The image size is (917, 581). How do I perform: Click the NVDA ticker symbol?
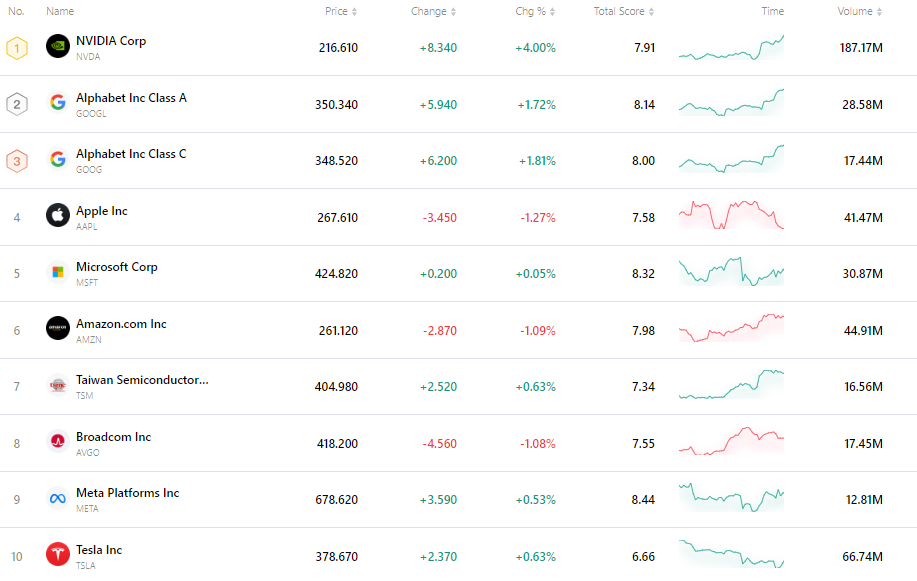pyautogui.click(x=88, y=58)
